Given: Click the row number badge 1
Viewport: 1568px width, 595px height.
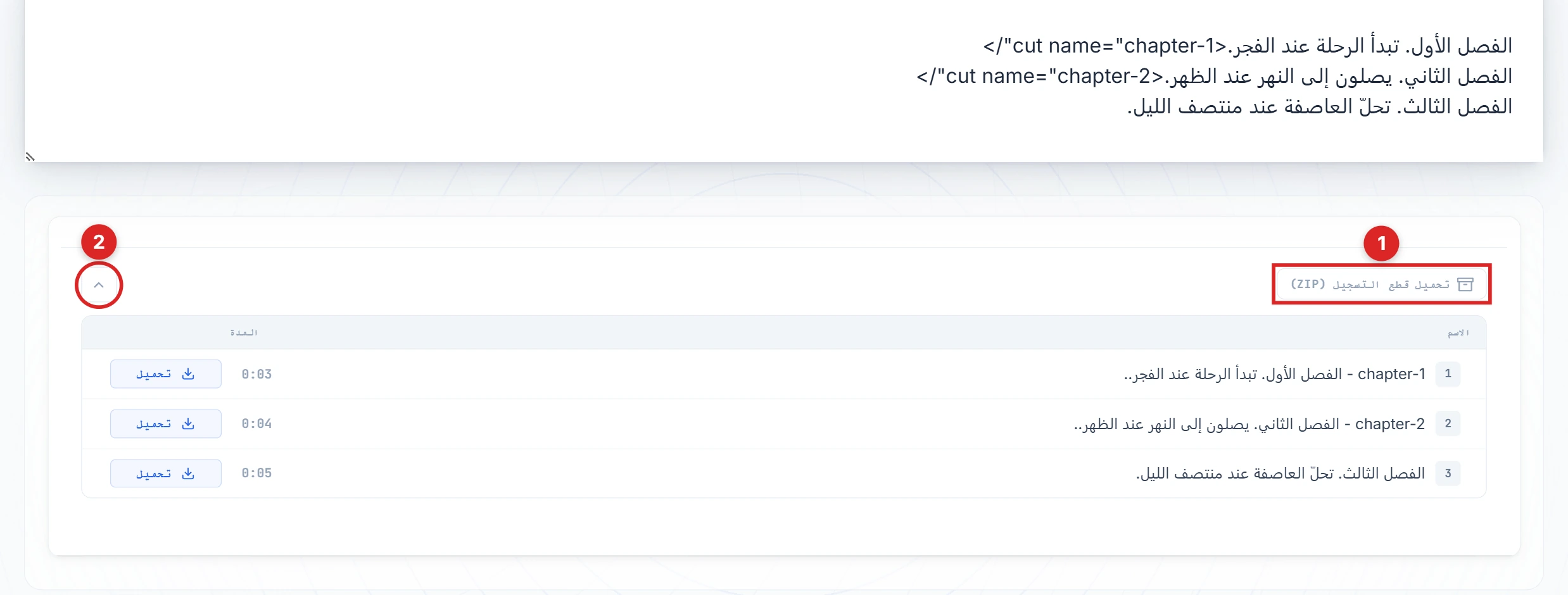Looking at the screenshot, I should pos(1448,374).
